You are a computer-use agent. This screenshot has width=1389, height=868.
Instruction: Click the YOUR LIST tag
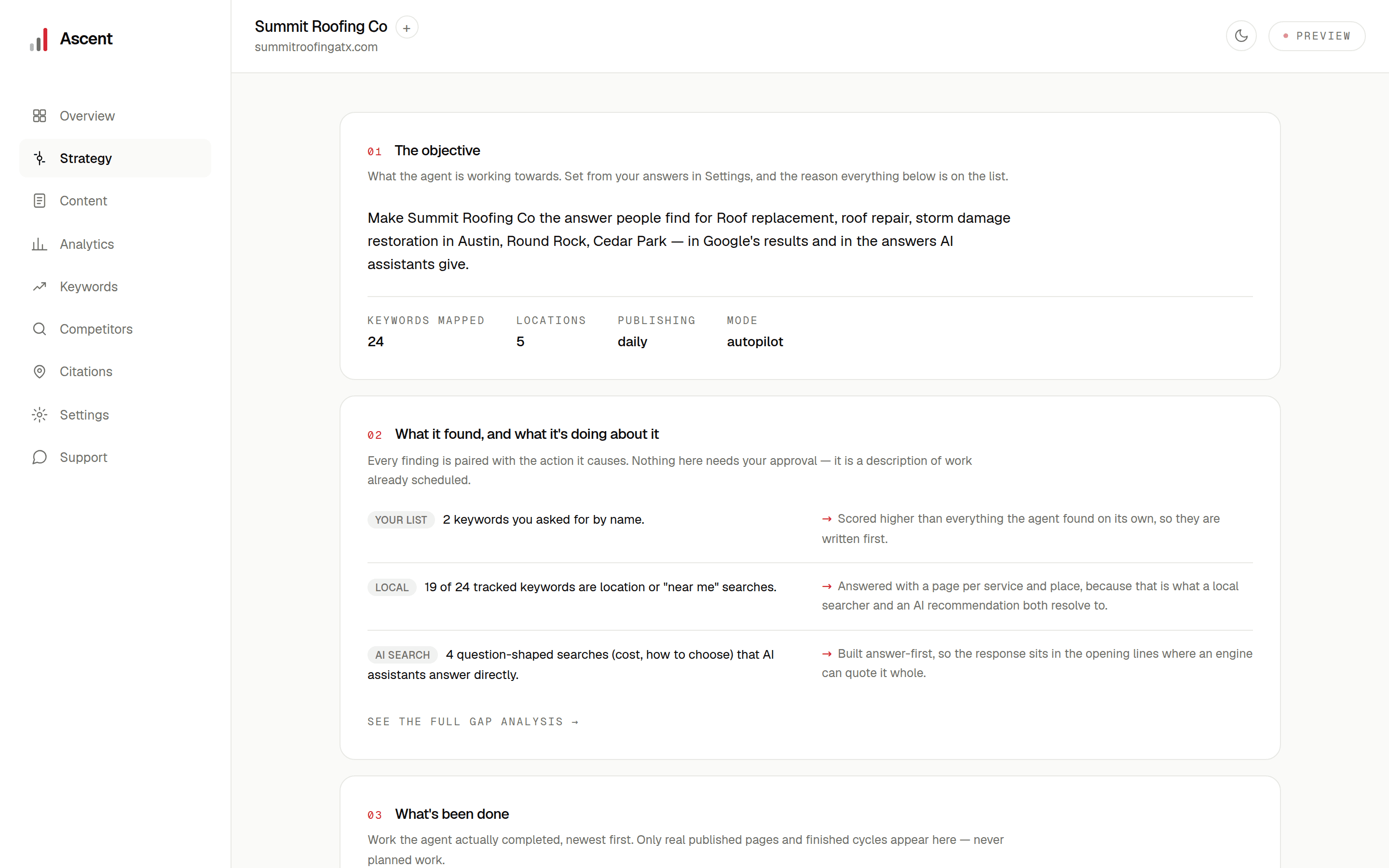coord(401,519)
